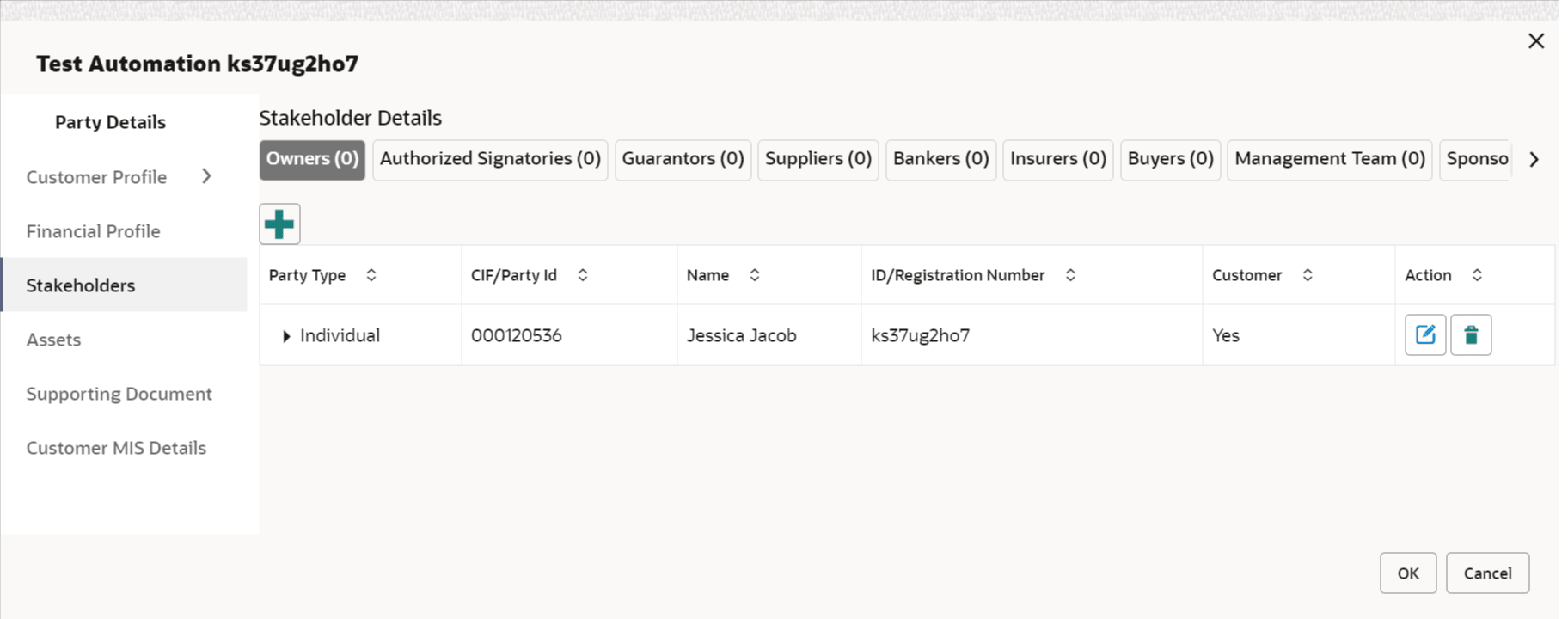
Task: Sort by Party Type column
Action: (371, 275)
